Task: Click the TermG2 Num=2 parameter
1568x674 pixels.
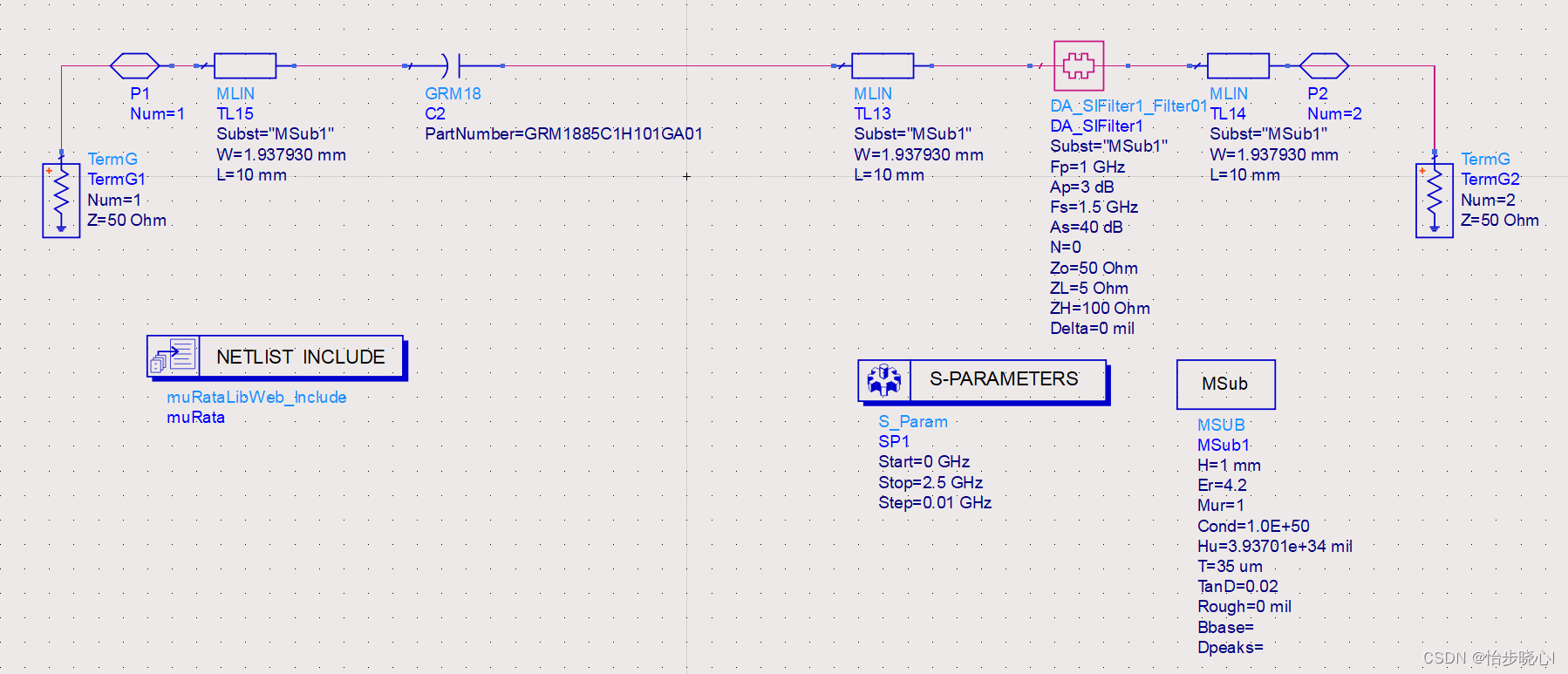Action: tap(1488, 200)
